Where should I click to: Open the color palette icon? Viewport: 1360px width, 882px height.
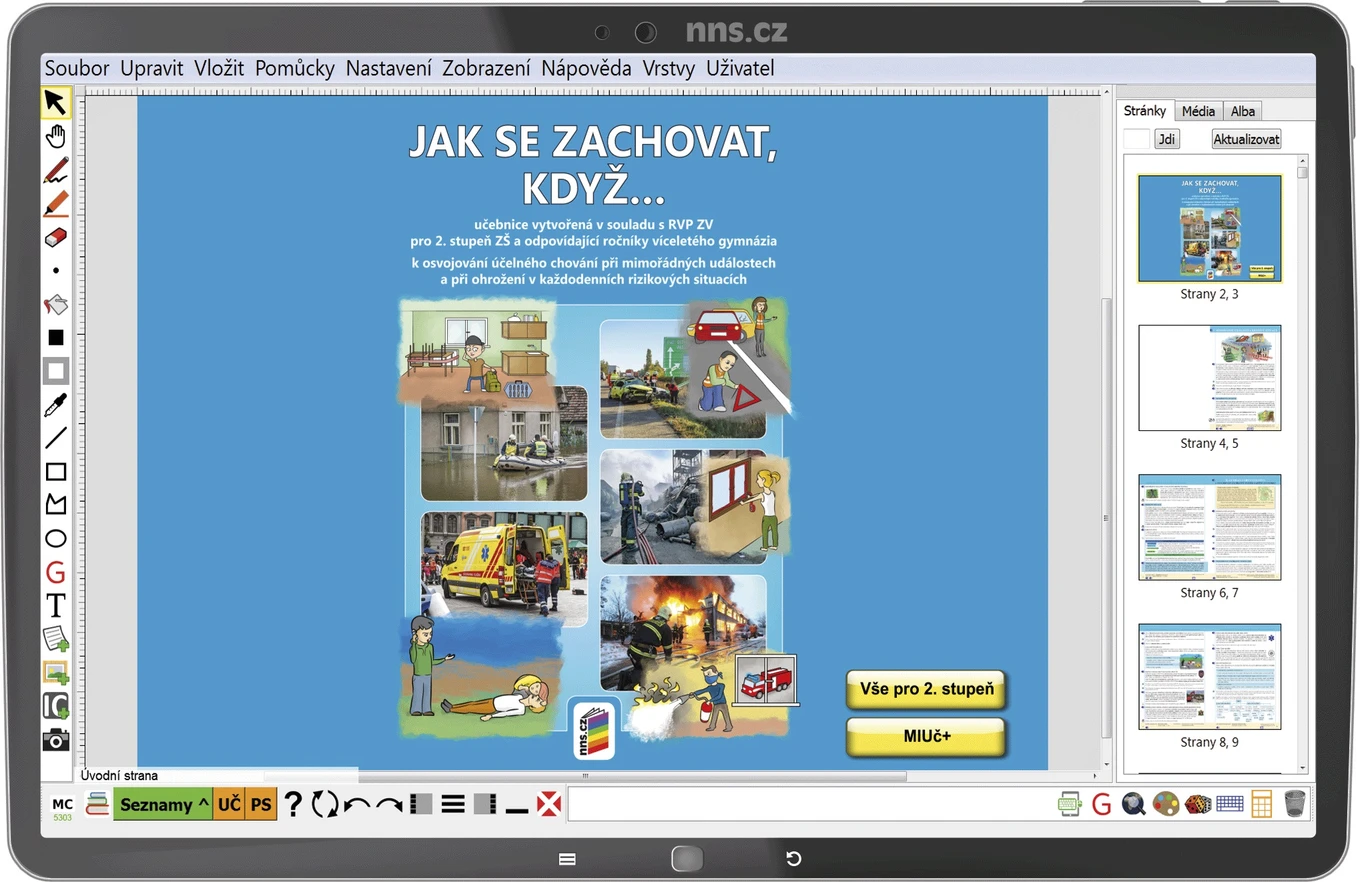[1166, 803]
